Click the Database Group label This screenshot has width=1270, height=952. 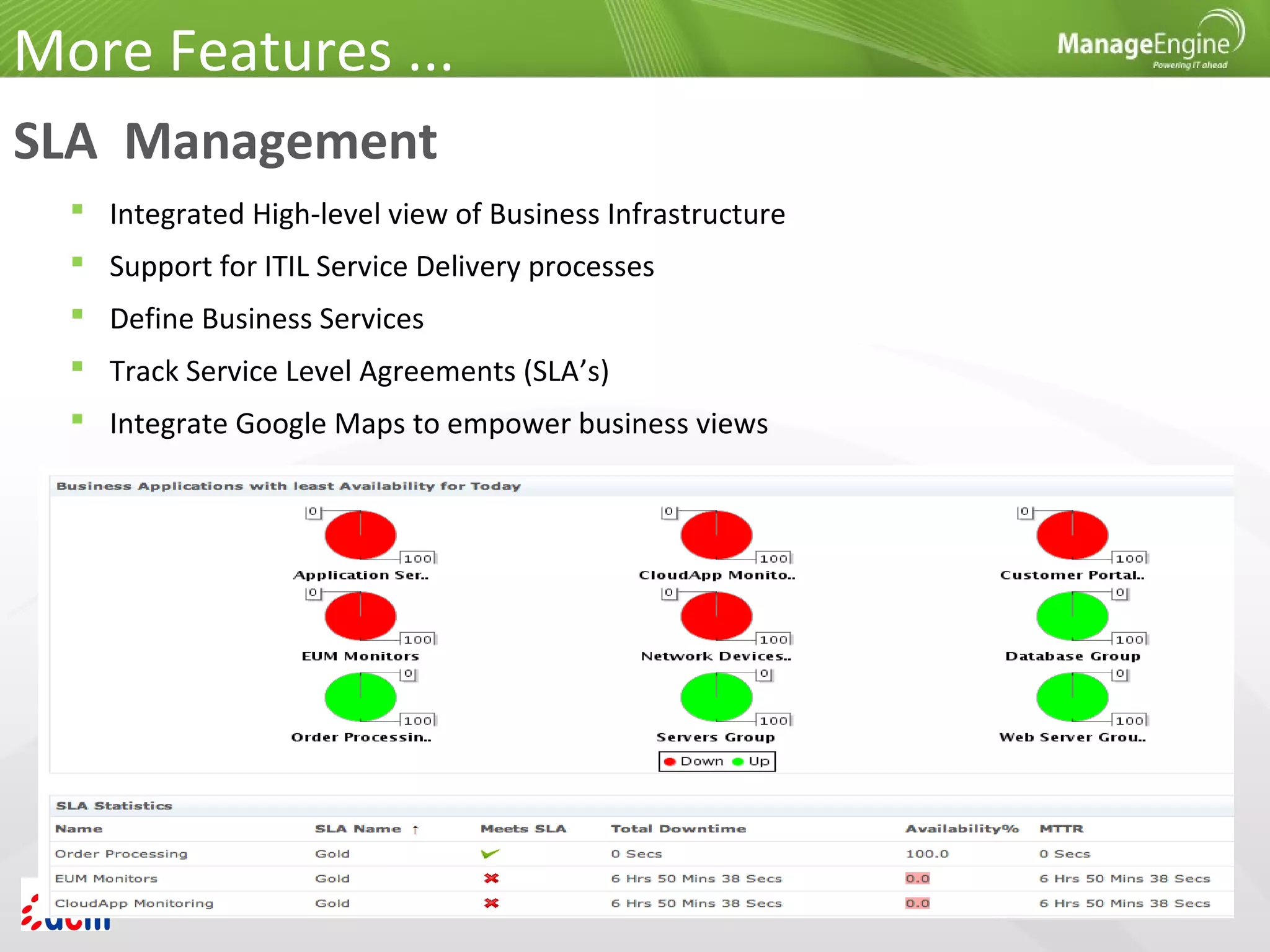[x=1073, y=656]
